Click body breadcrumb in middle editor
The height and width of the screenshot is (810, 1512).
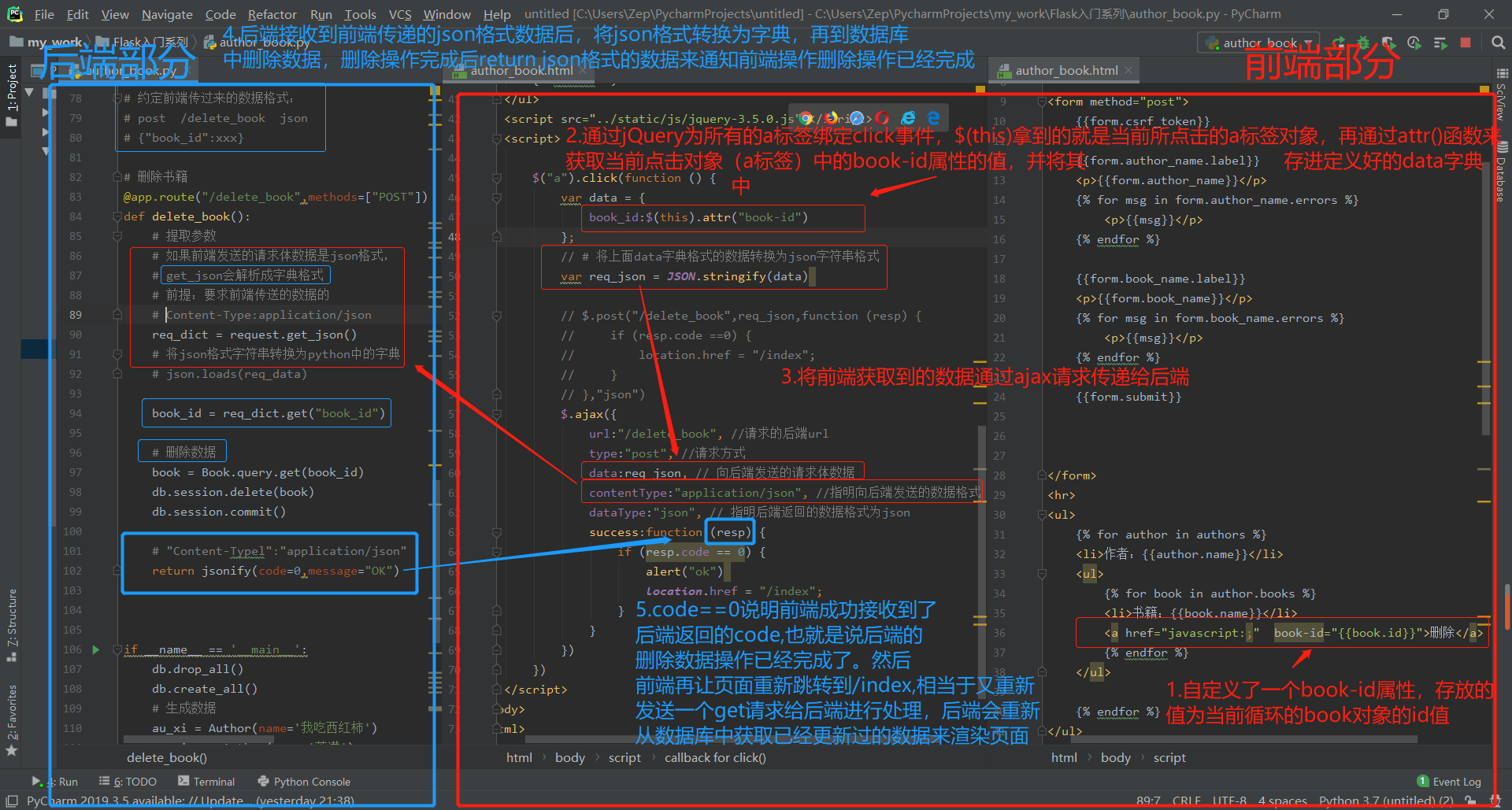coord(569,757)
